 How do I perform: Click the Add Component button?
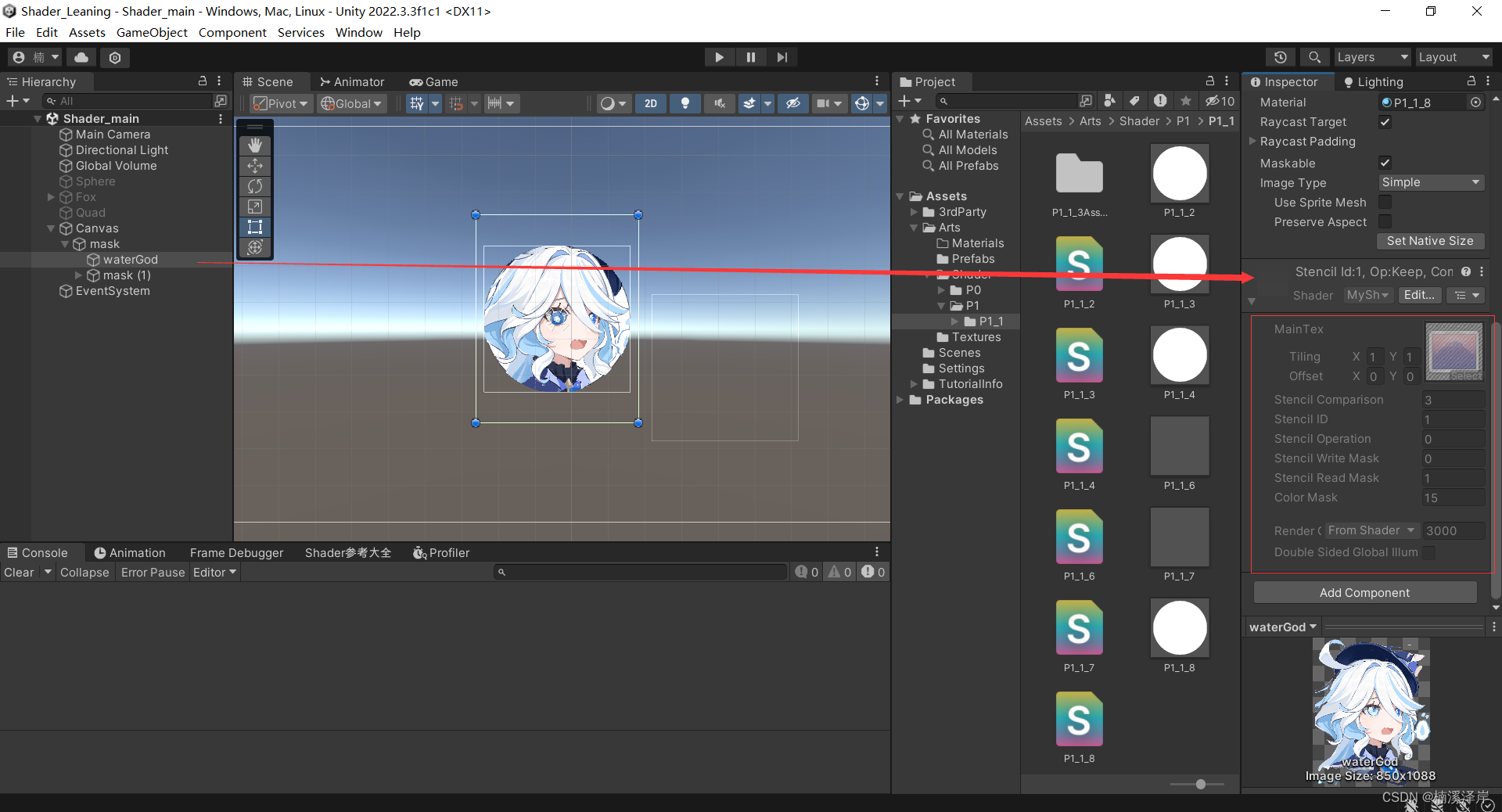pyautogui.click(x=1365, y=593)
